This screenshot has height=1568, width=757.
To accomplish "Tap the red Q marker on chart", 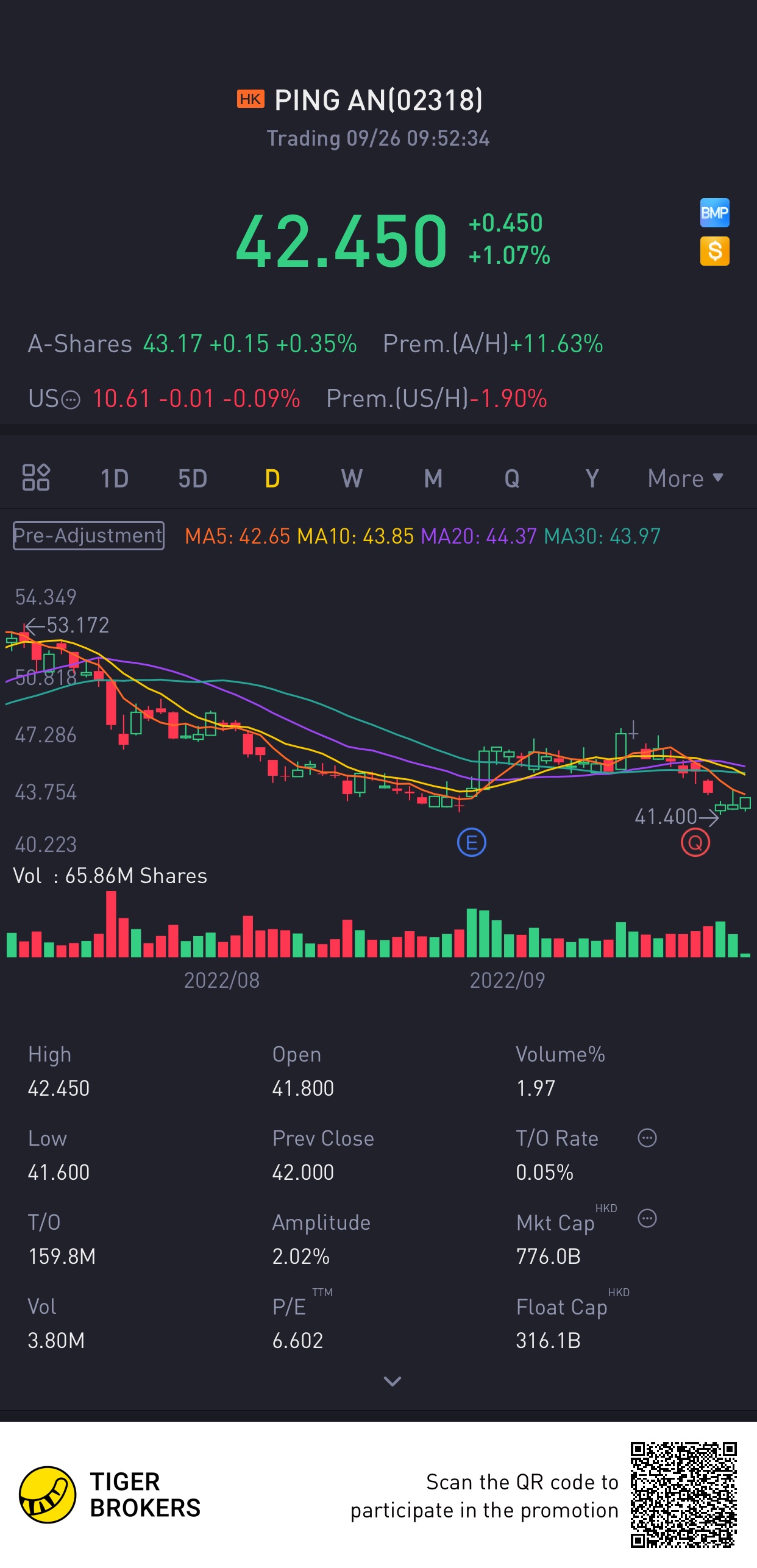I will [x=695, y=843].
